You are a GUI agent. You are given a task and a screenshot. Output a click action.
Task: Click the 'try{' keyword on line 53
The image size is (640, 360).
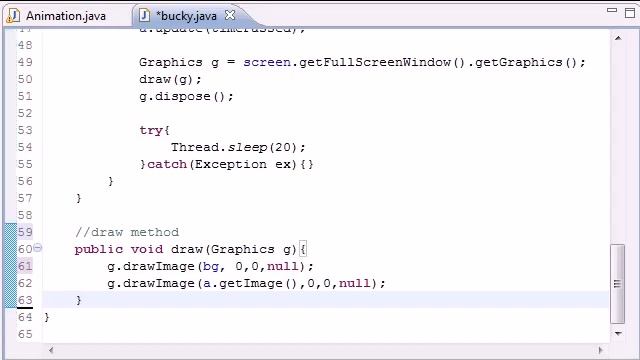tap(154, 131)
